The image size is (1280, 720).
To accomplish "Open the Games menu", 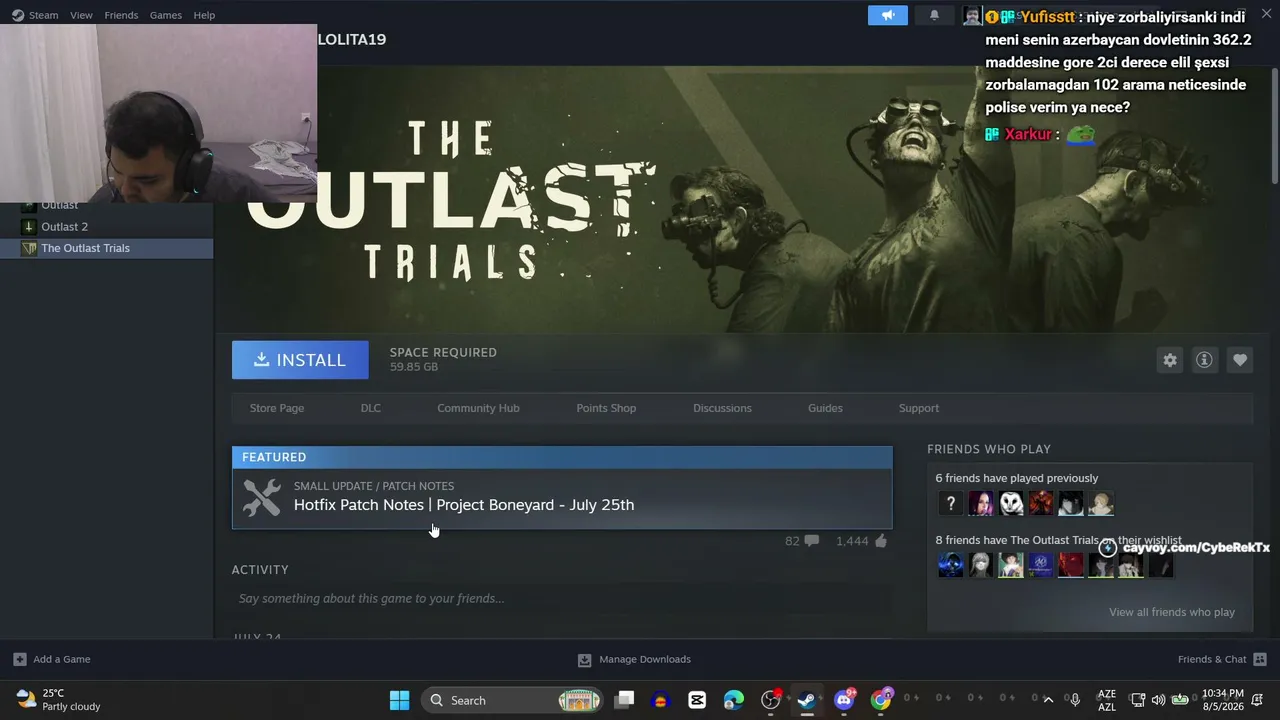I will [166, 15].
